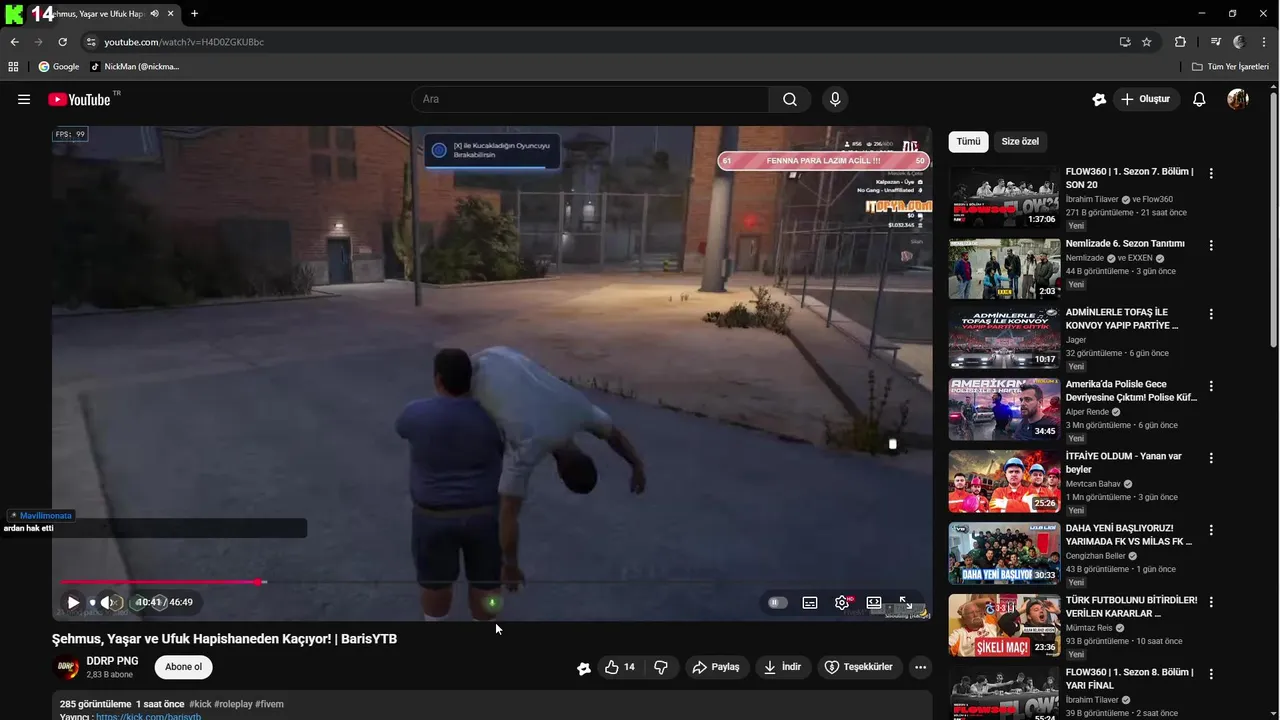Open Tüm Yer İşaretleri bookmarks folder
1280x720 pixels.
(x=1230, y=67)
